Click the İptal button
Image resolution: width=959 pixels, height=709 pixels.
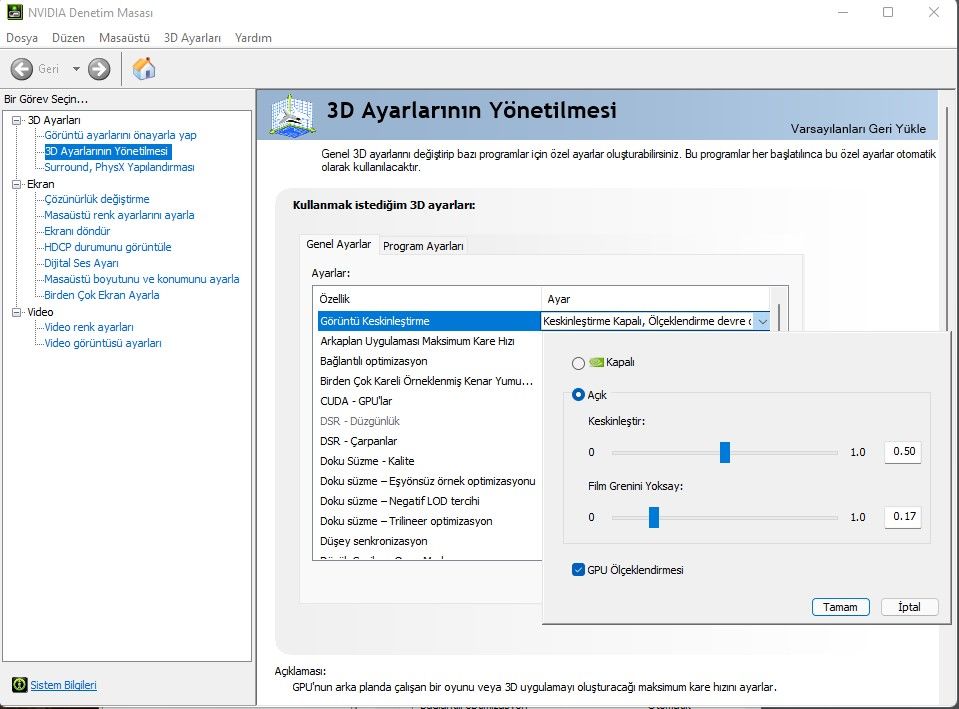pyautogui.click(x=909, y=607)
